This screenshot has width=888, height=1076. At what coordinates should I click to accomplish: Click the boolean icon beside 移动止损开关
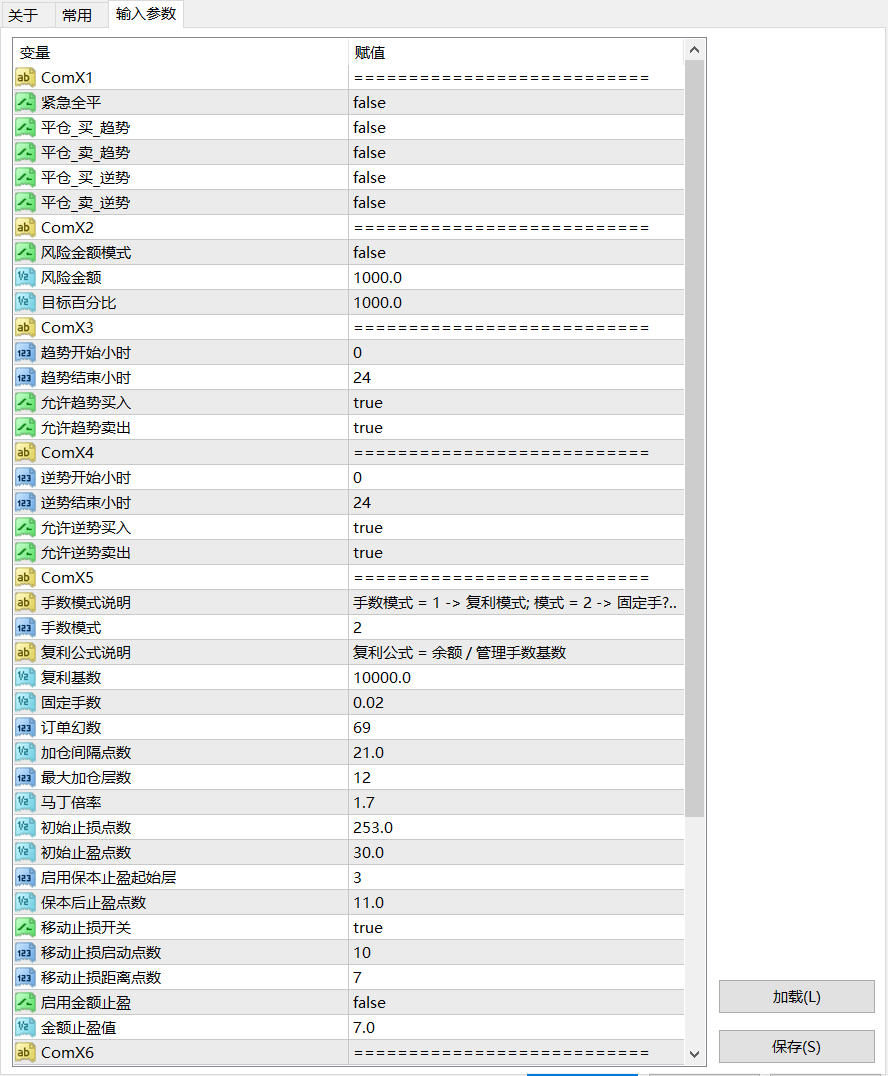(26, 927)
